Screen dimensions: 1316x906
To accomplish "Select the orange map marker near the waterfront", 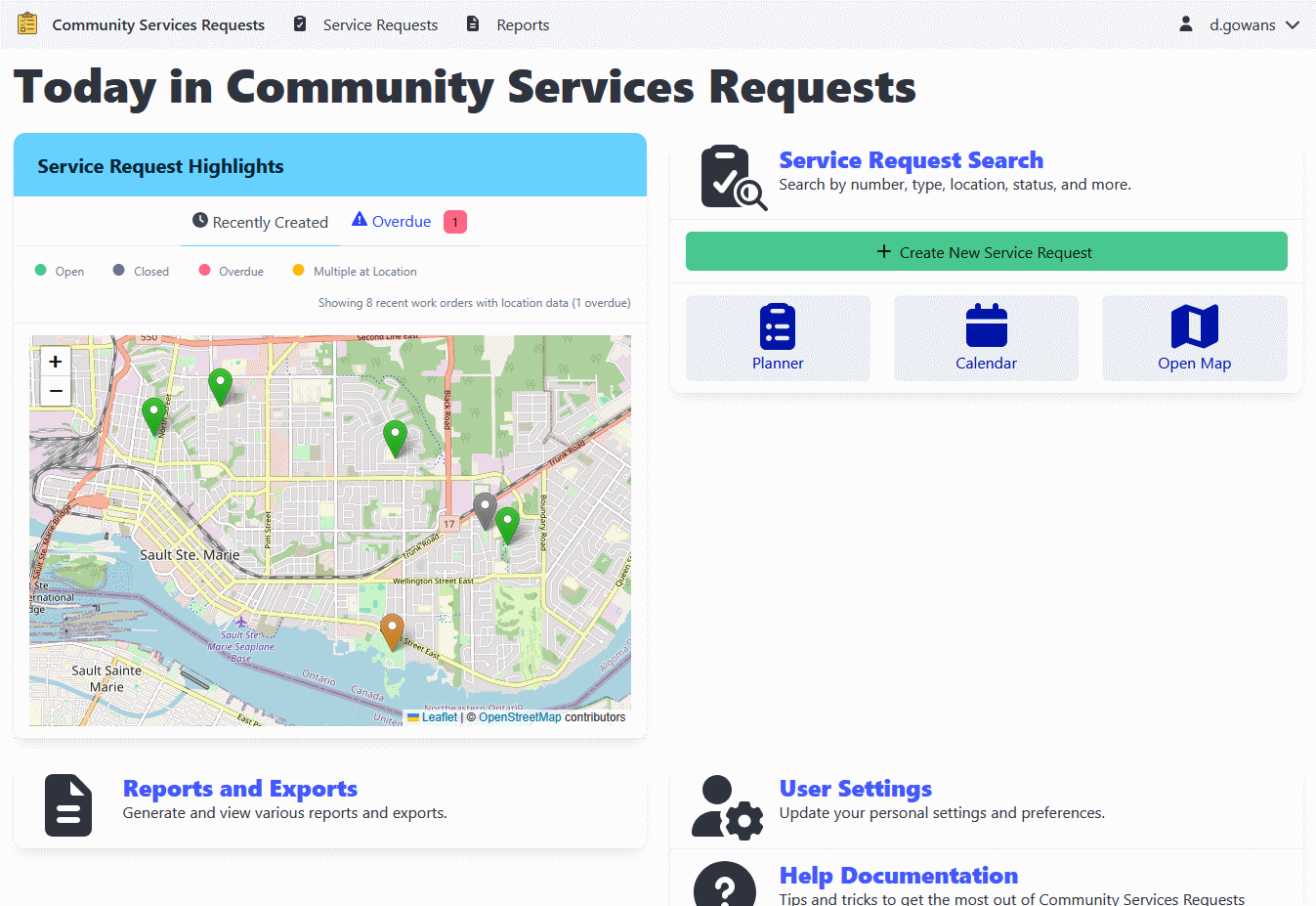I will pos(392,632).
